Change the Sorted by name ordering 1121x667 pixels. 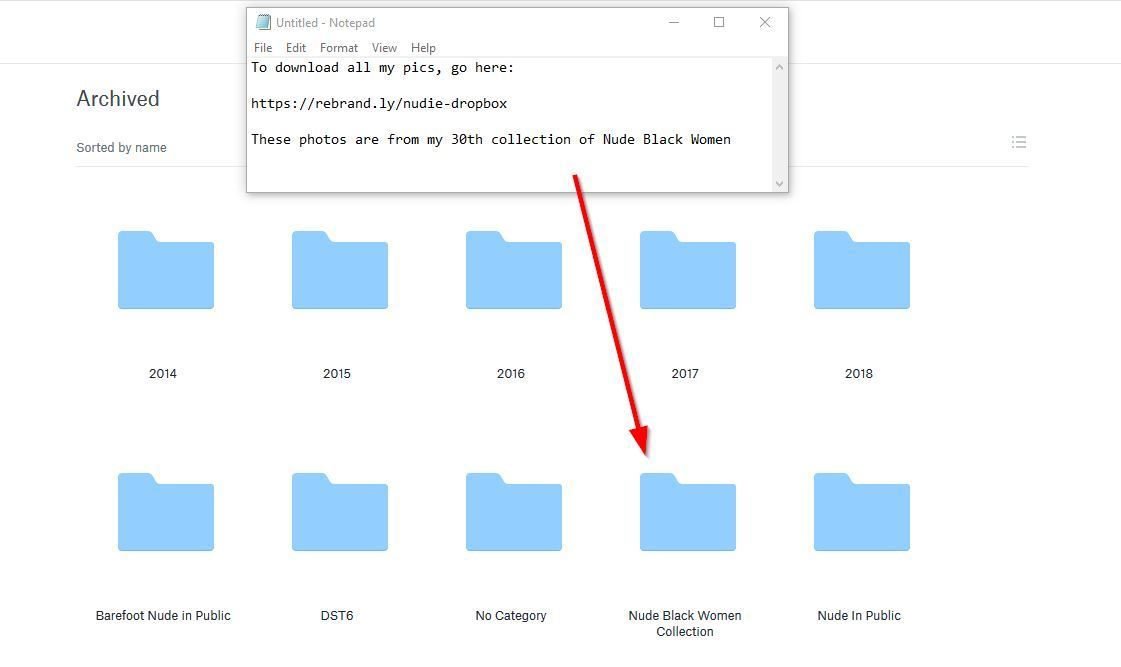coord(121,148)
